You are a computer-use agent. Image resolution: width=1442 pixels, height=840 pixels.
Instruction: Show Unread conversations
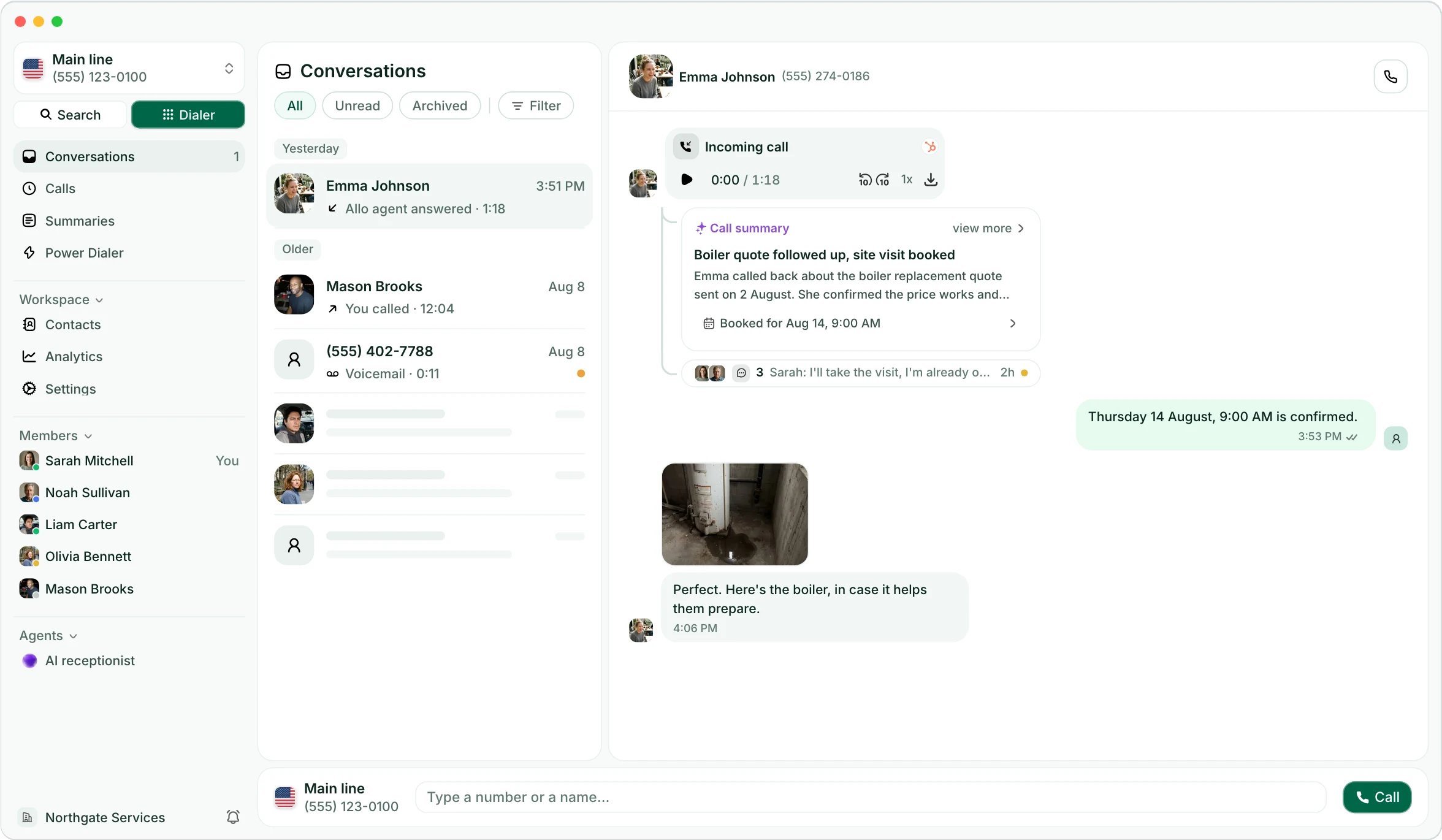click(357, 105)
